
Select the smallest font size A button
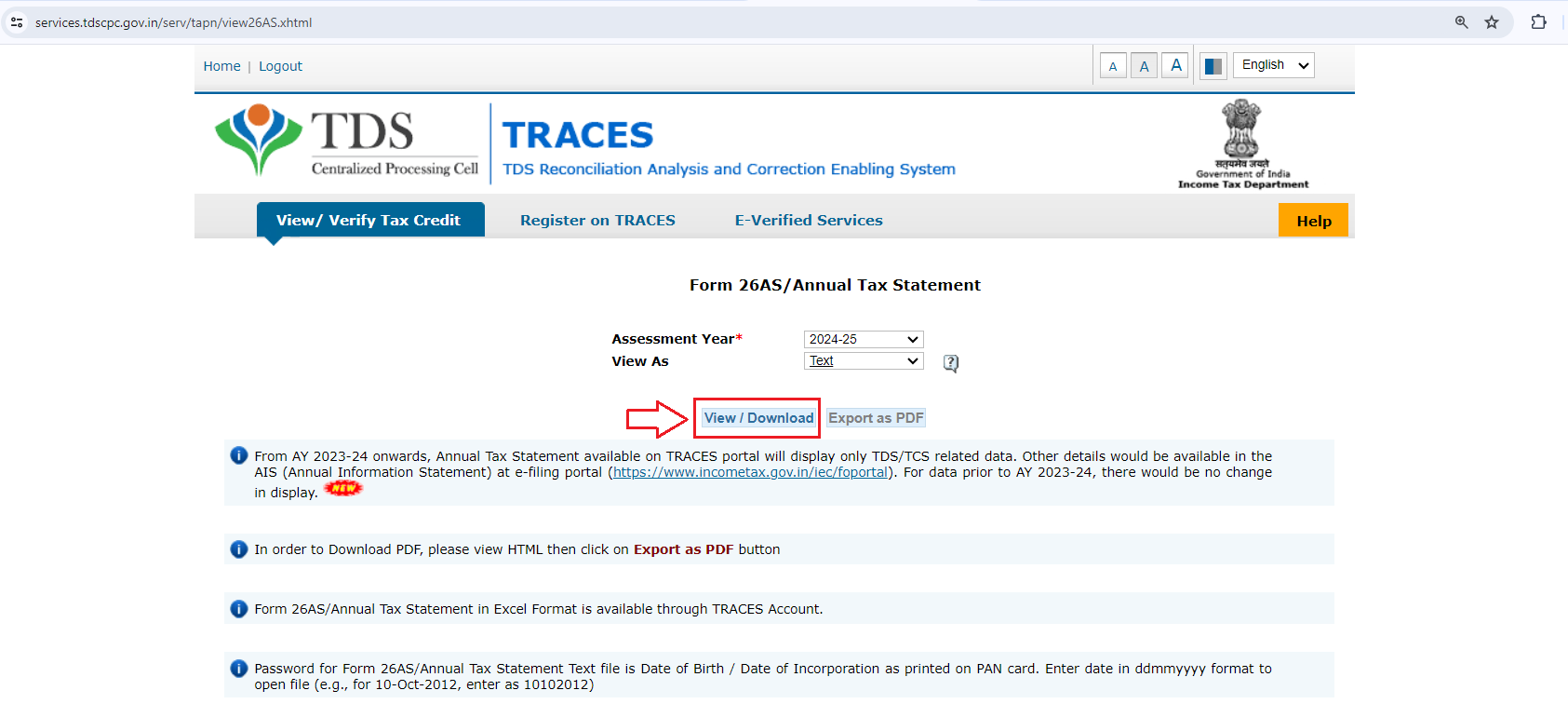click(x=1113, y=66)
